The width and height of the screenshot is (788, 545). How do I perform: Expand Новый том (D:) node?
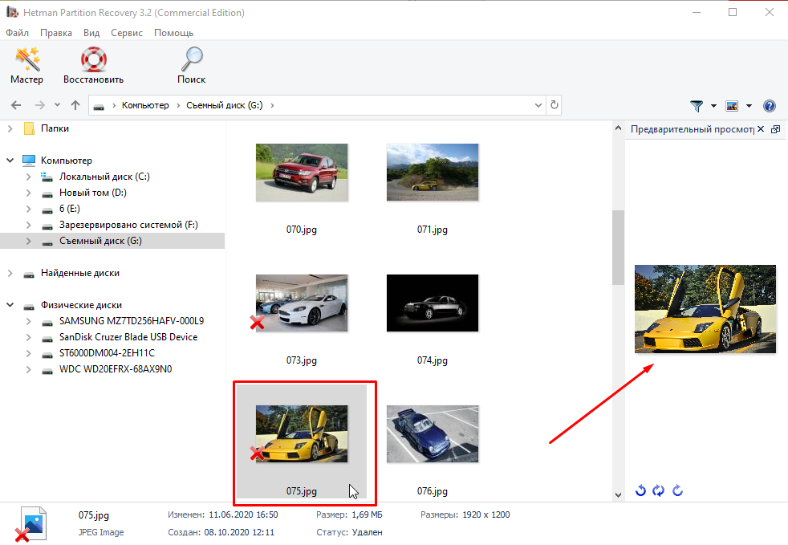28,193
